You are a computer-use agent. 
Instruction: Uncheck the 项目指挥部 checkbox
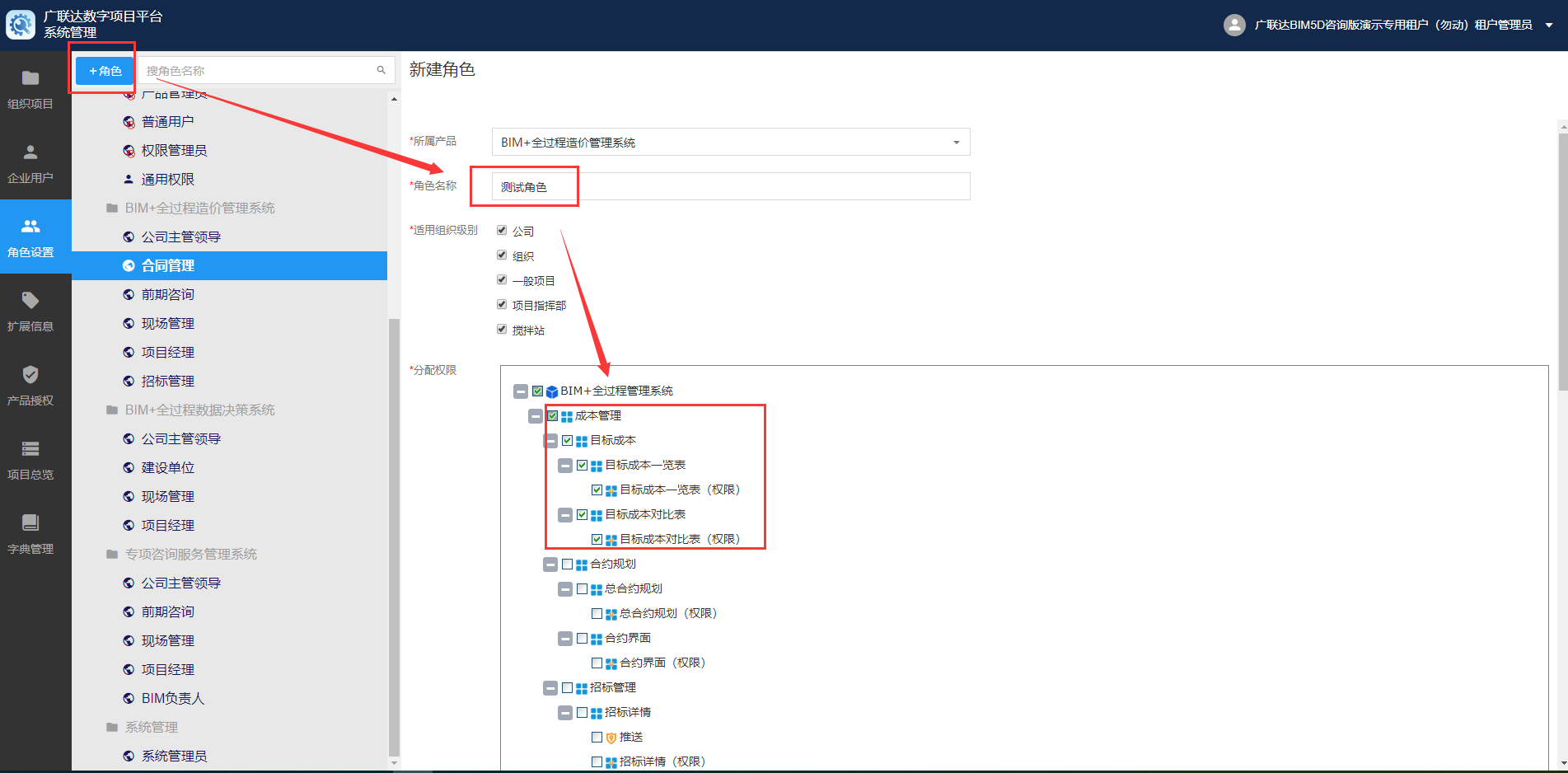click(x=502, y=304)
